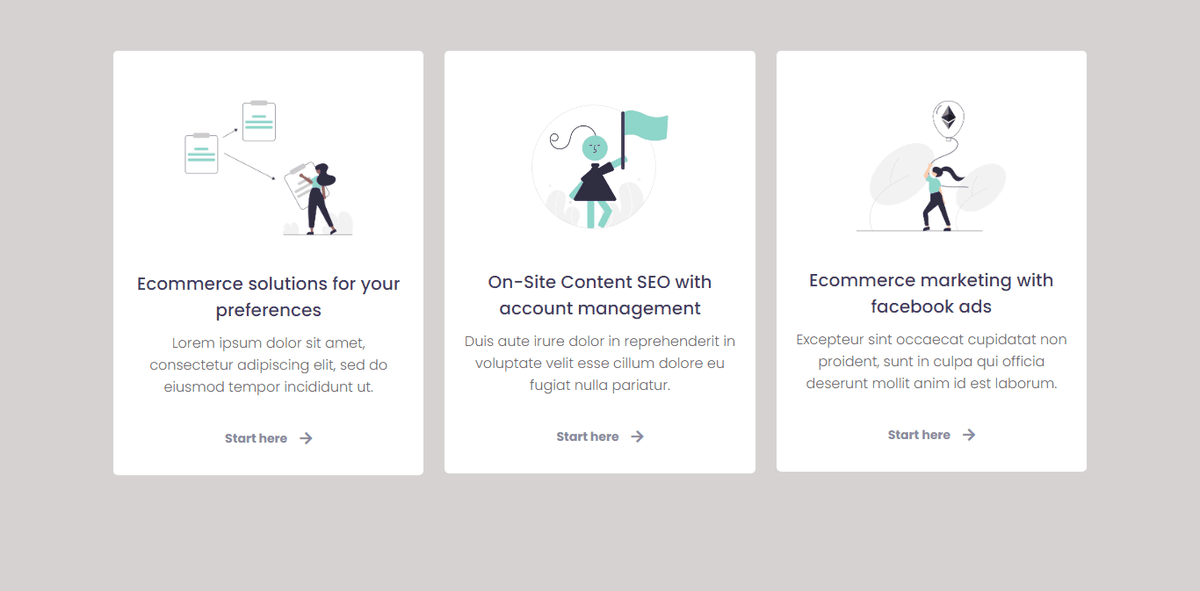
Task: Click the character holding the clipboard illustration
Action: tap(318, 190)
